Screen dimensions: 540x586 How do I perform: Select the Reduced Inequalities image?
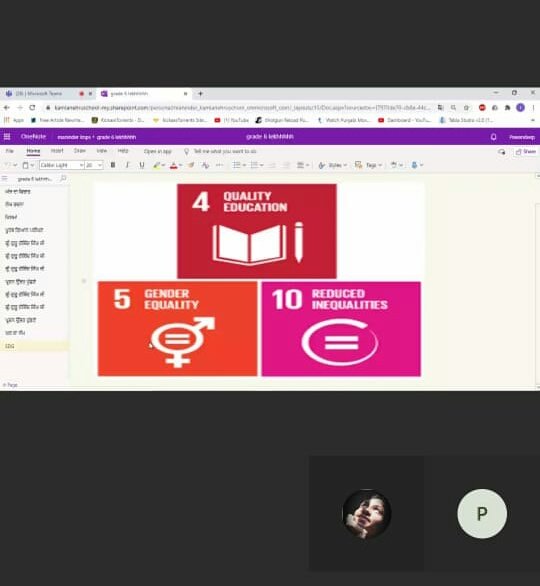[x=341, y=329]
